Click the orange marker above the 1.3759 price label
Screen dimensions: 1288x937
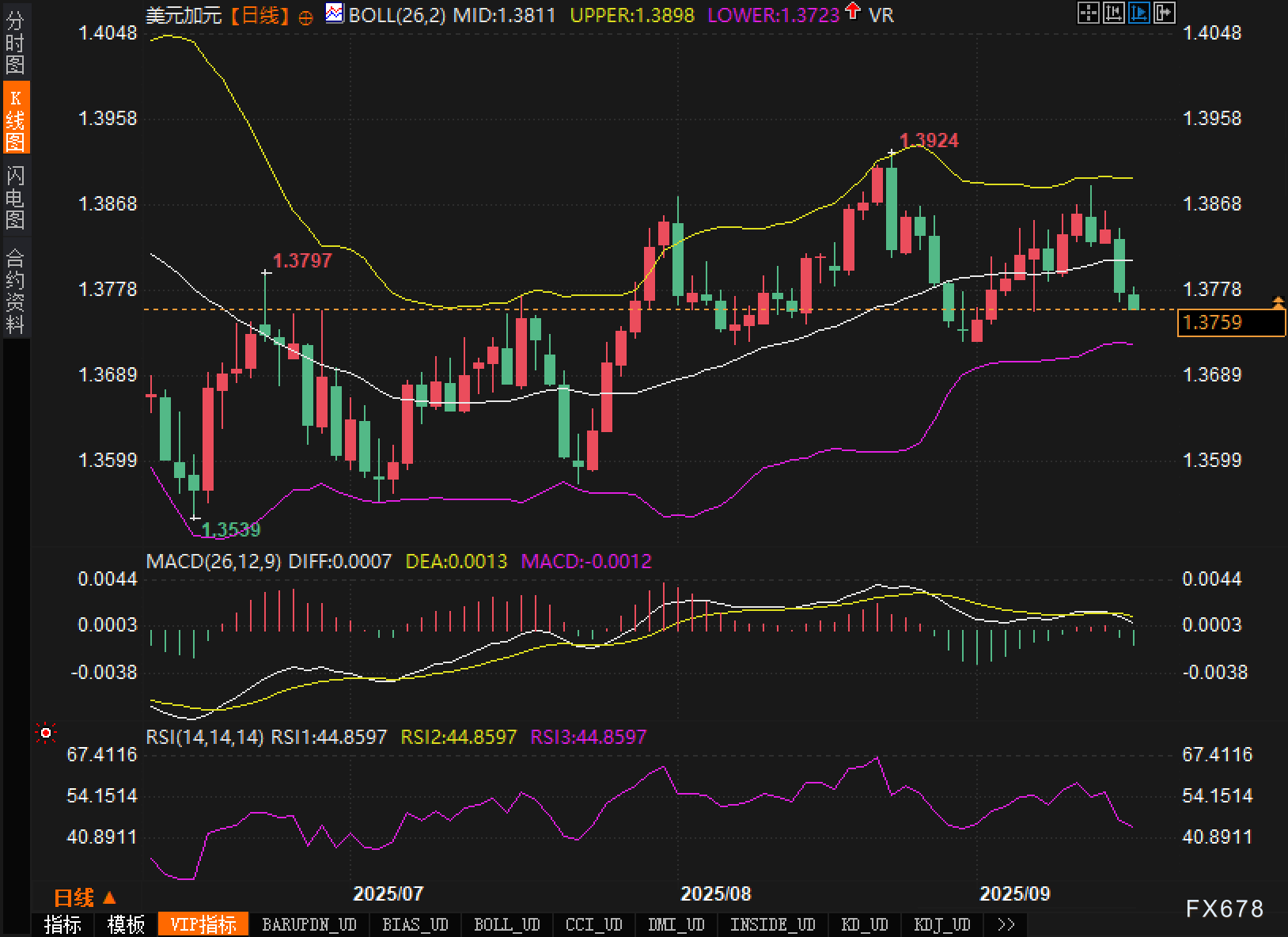coord(1278,302)
